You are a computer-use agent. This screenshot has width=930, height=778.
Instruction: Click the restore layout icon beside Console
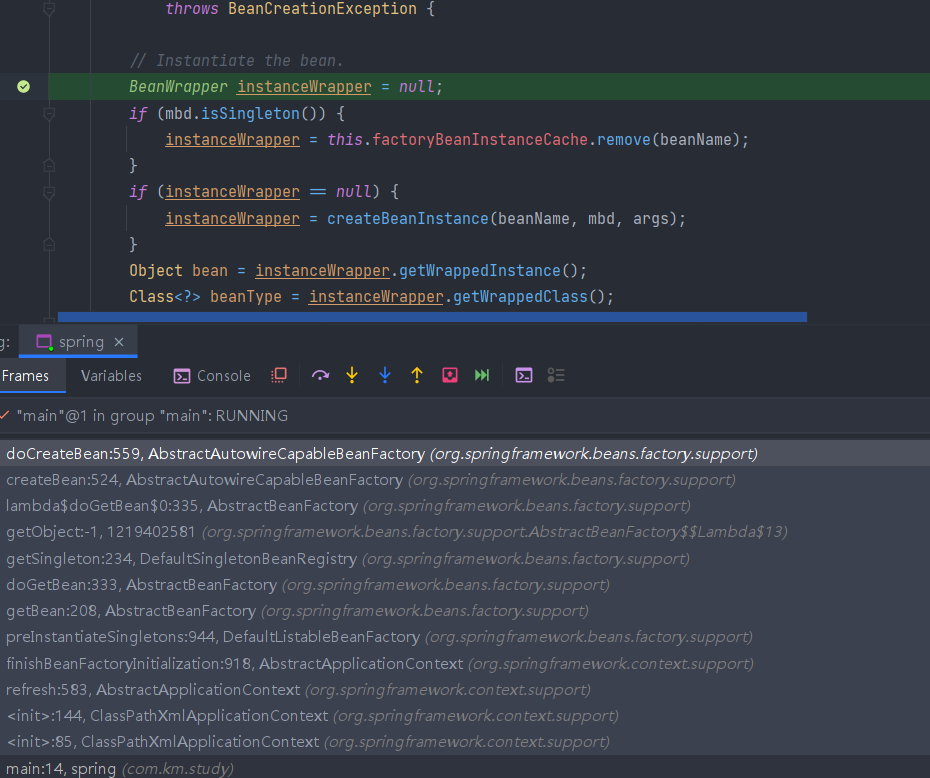pyautogui.click(x=279, y=375)
